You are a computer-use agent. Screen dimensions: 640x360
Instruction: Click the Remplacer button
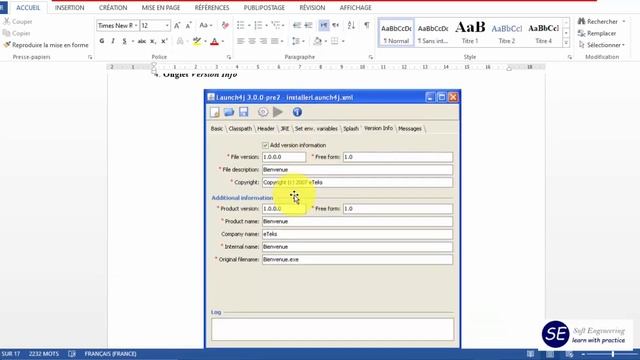[597, 33]
